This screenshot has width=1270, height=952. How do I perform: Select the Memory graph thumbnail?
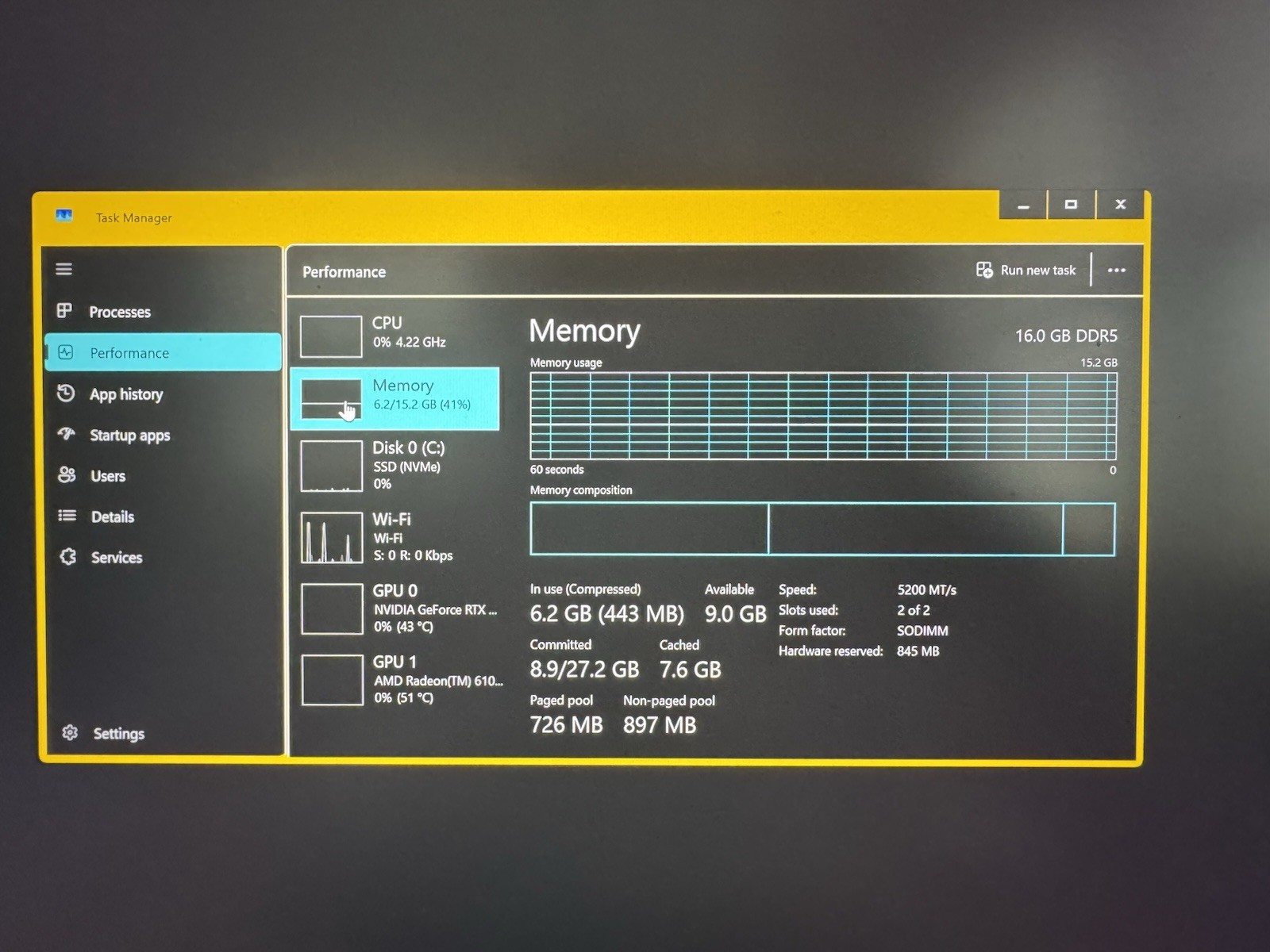[x=331, y=399]
